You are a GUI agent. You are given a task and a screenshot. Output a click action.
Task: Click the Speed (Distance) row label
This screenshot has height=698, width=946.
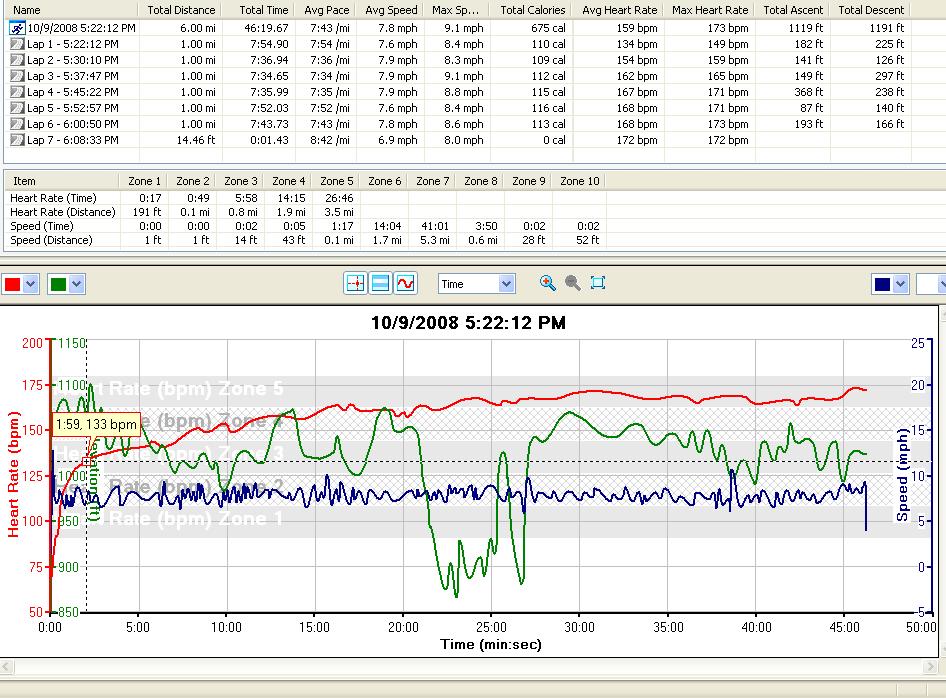51,240
